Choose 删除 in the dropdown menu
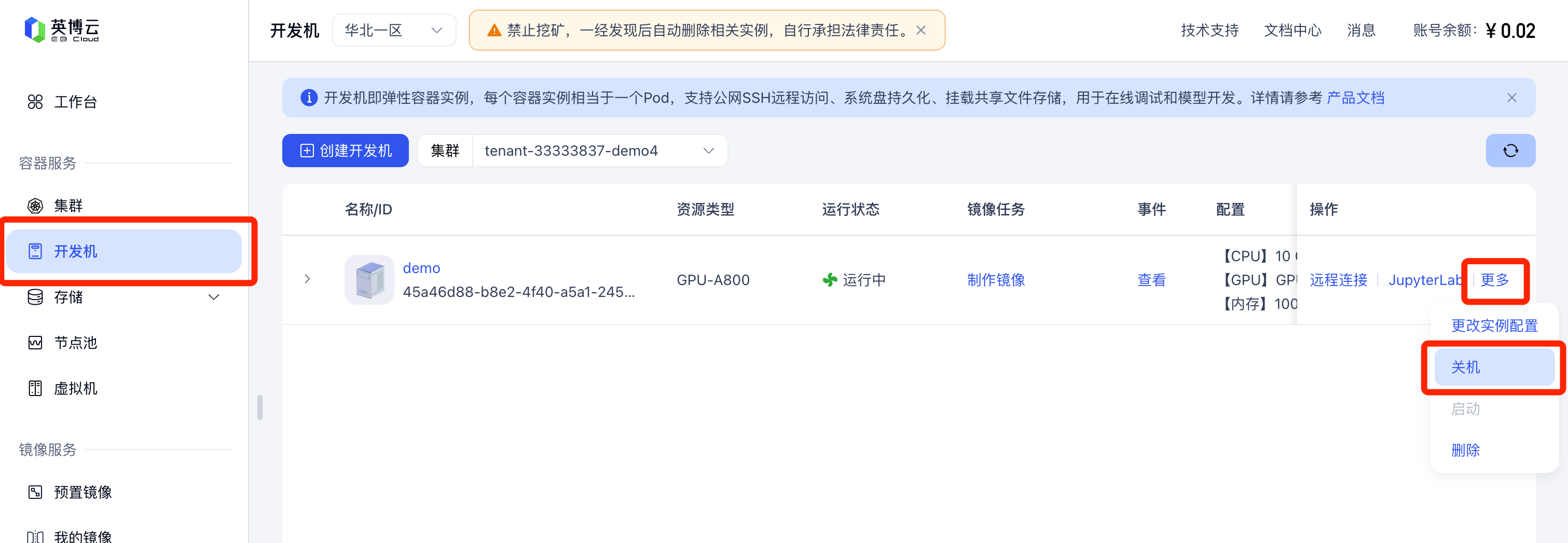Image resolution: width=1568 pixels, height=543 pixels. 1465,450
